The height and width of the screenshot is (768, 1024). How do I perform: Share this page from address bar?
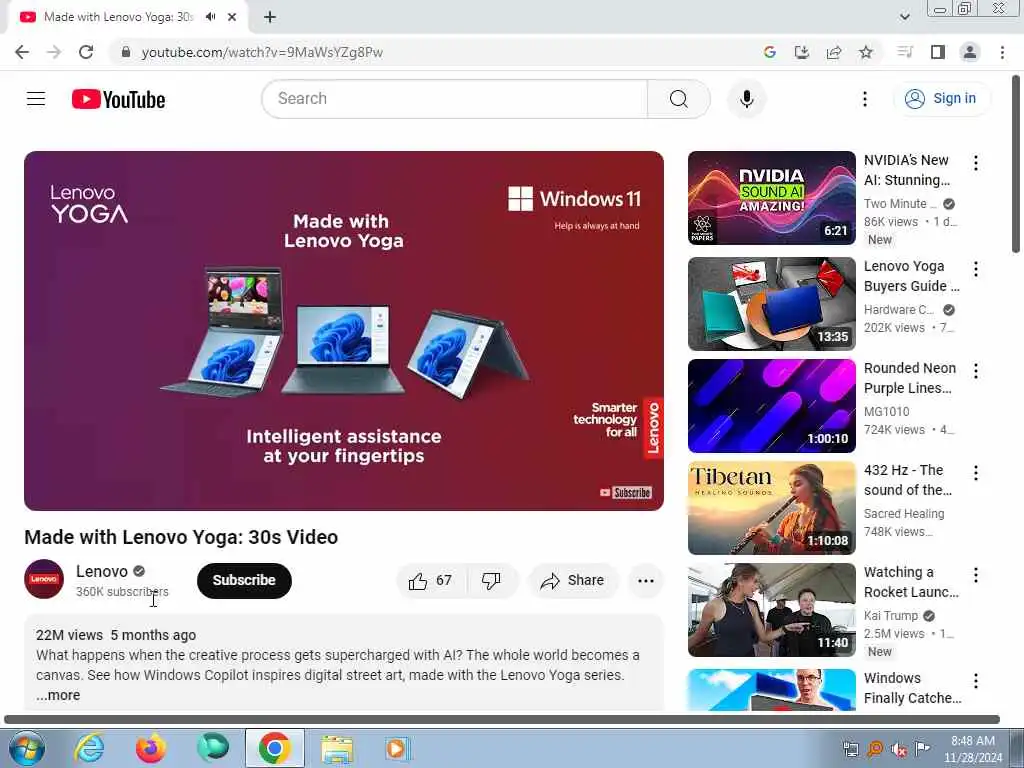click(834, 52)
